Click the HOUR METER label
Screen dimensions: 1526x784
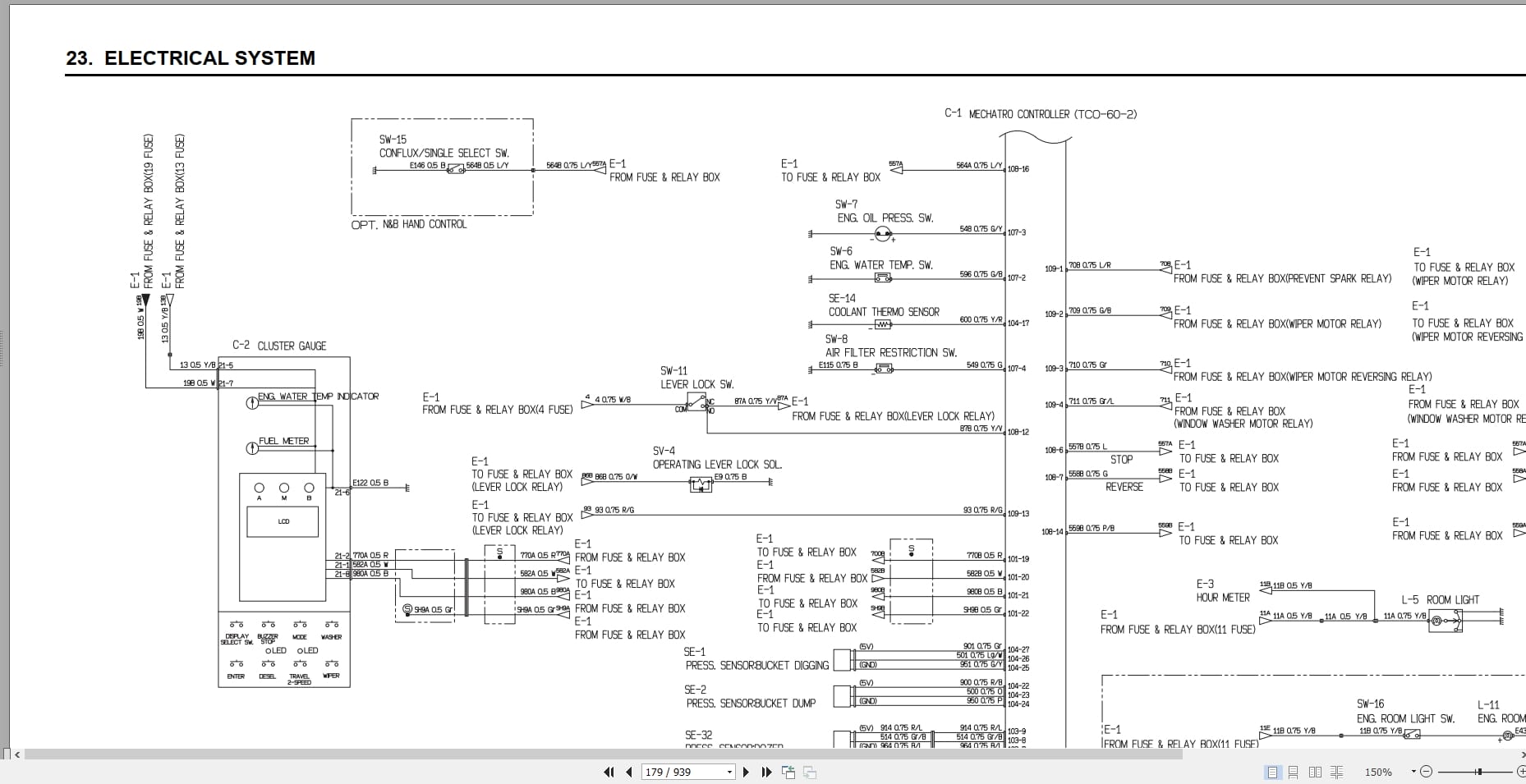point(1223,598)
